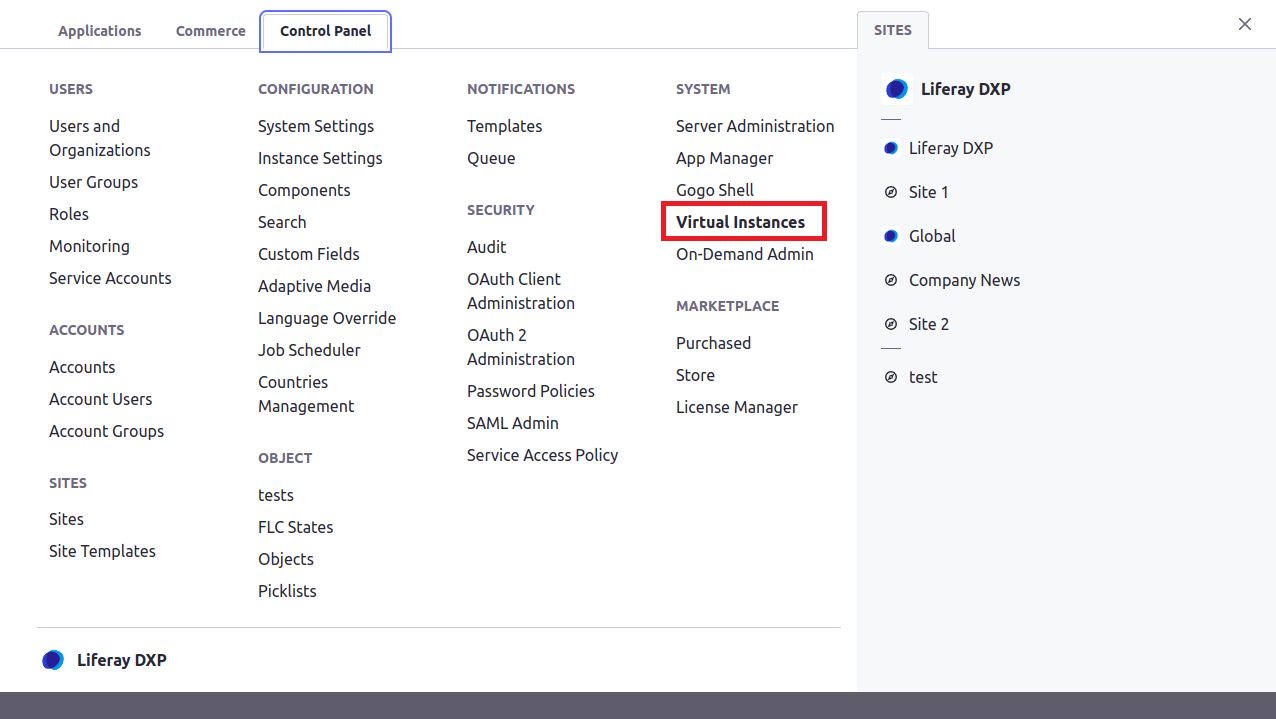Click the compass icon next to Site 1
Image resolution: width=1276 pixels, height=719 pixels.
tap(891, 192)
